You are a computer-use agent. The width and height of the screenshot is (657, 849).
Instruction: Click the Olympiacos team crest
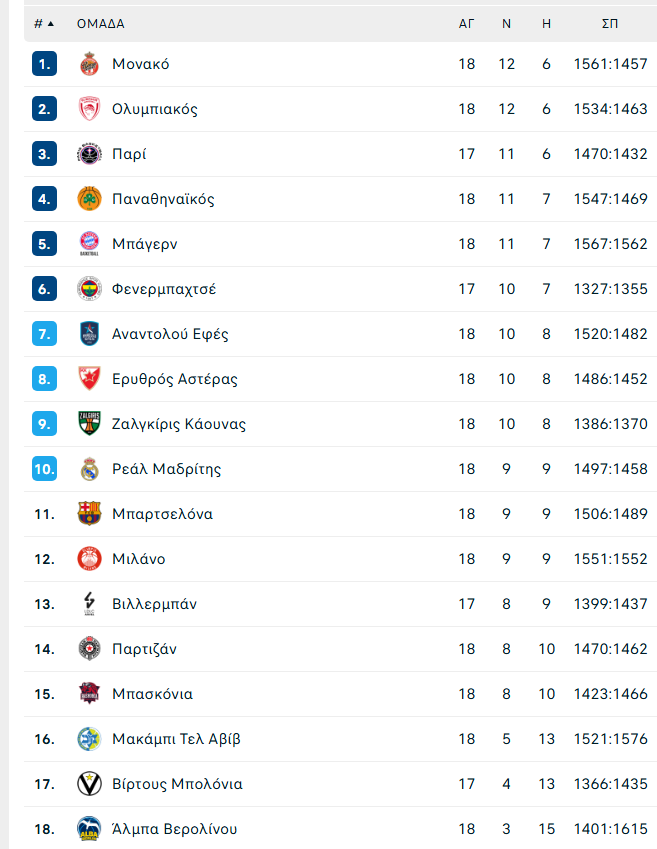(89, 109)
